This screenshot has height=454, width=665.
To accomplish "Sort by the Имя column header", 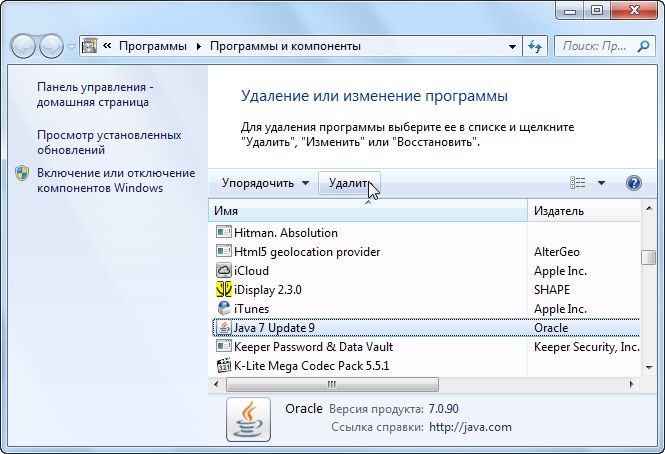I will [x=366, y=211].
